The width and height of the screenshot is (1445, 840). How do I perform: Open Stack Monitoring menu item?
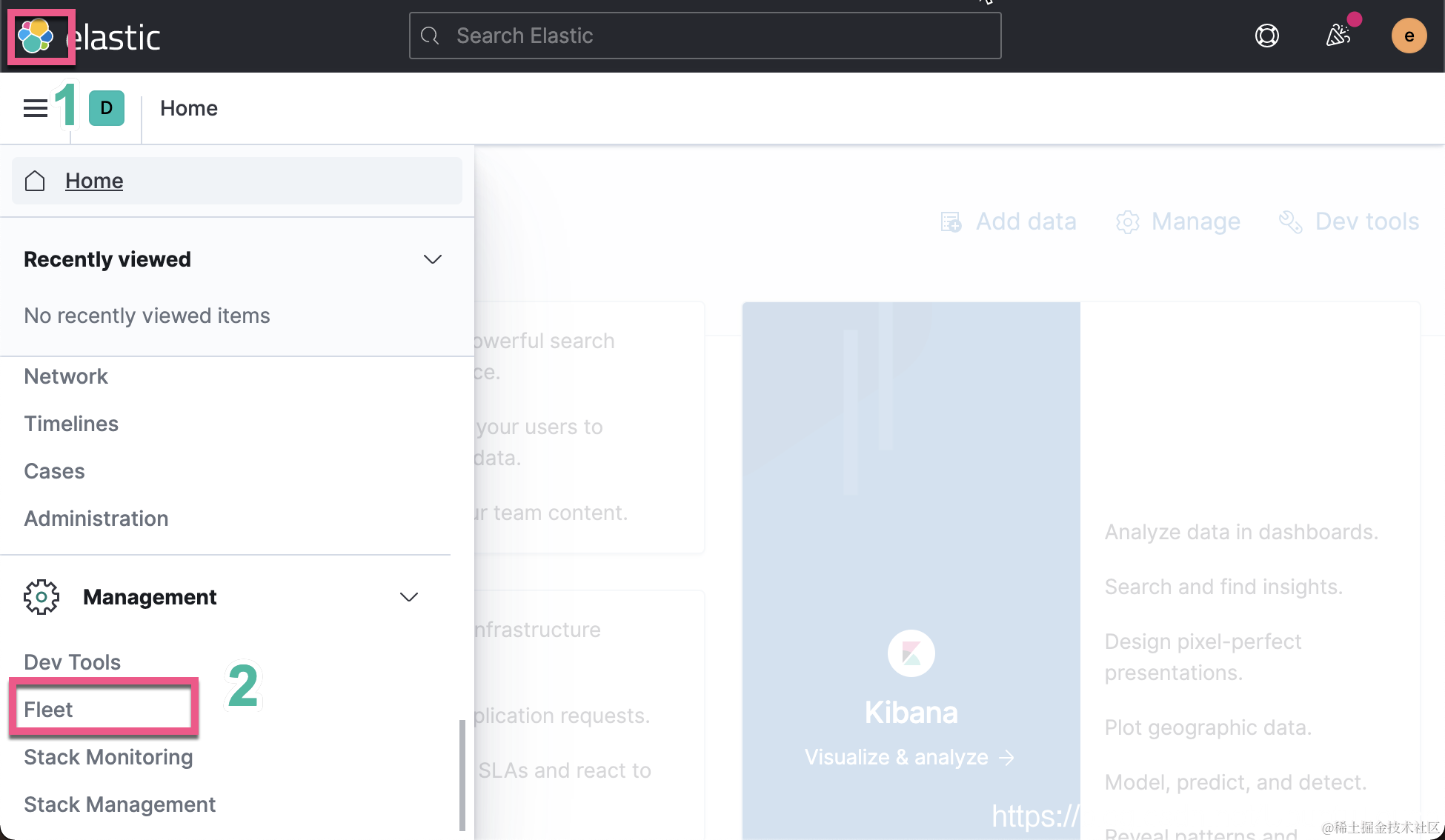point(108,757)
